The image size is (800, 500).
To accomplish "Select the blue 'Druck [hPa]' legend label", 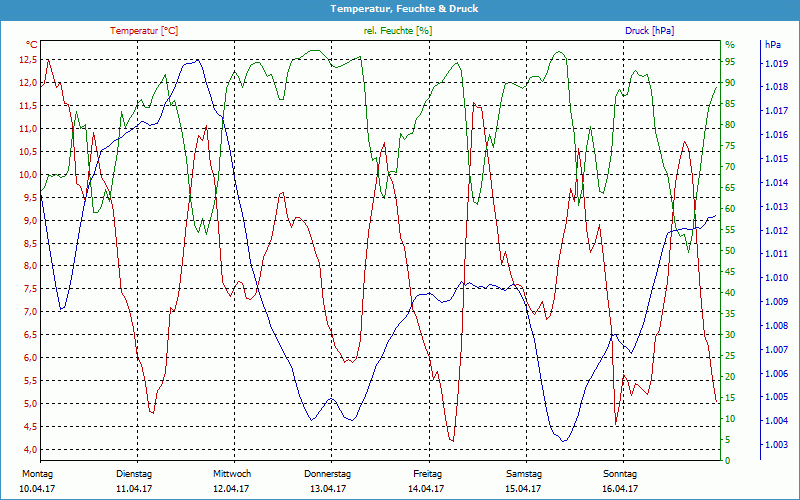I will coord(649,31).
